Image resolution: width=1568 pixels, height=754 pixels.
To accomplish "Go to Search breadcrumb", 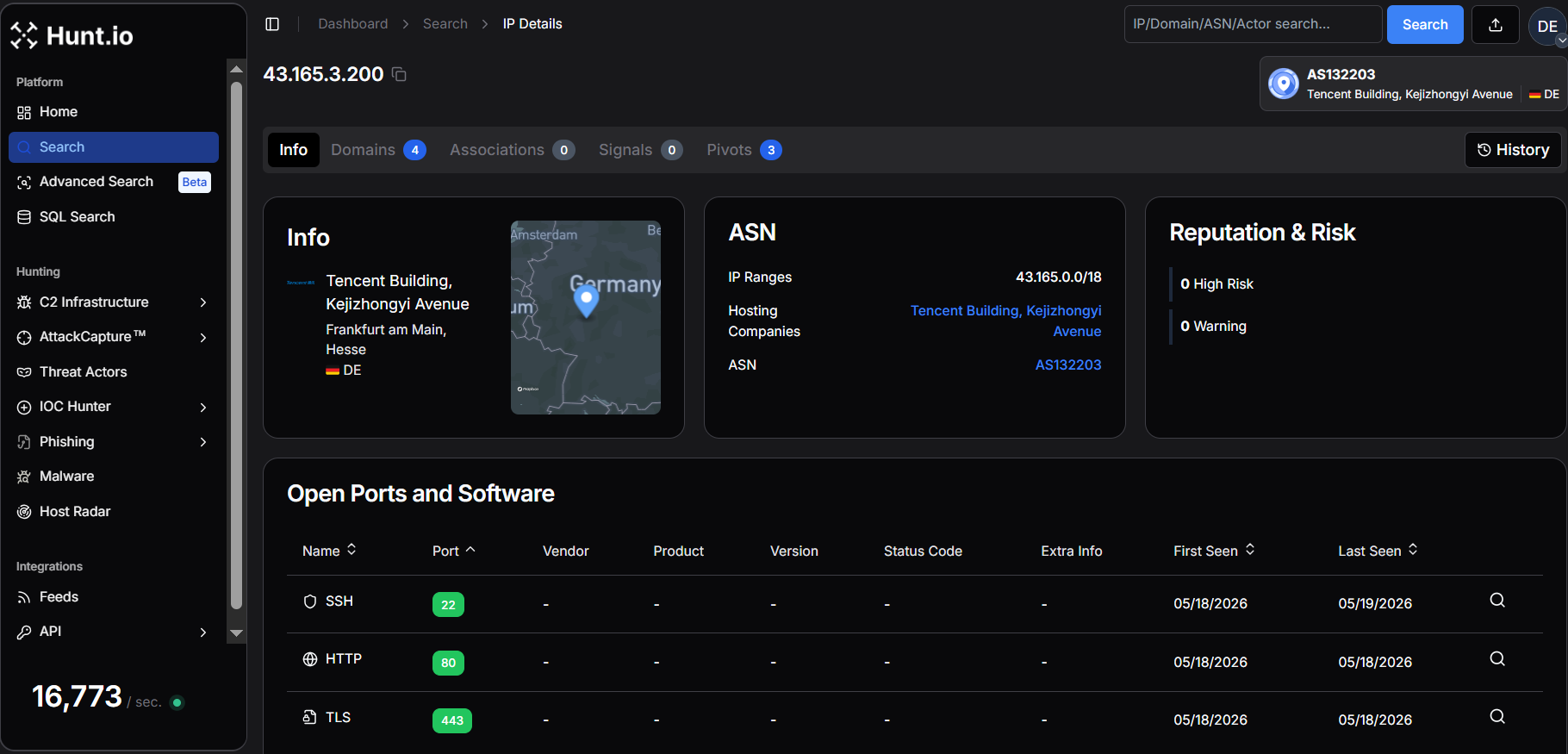I will 445,24.
